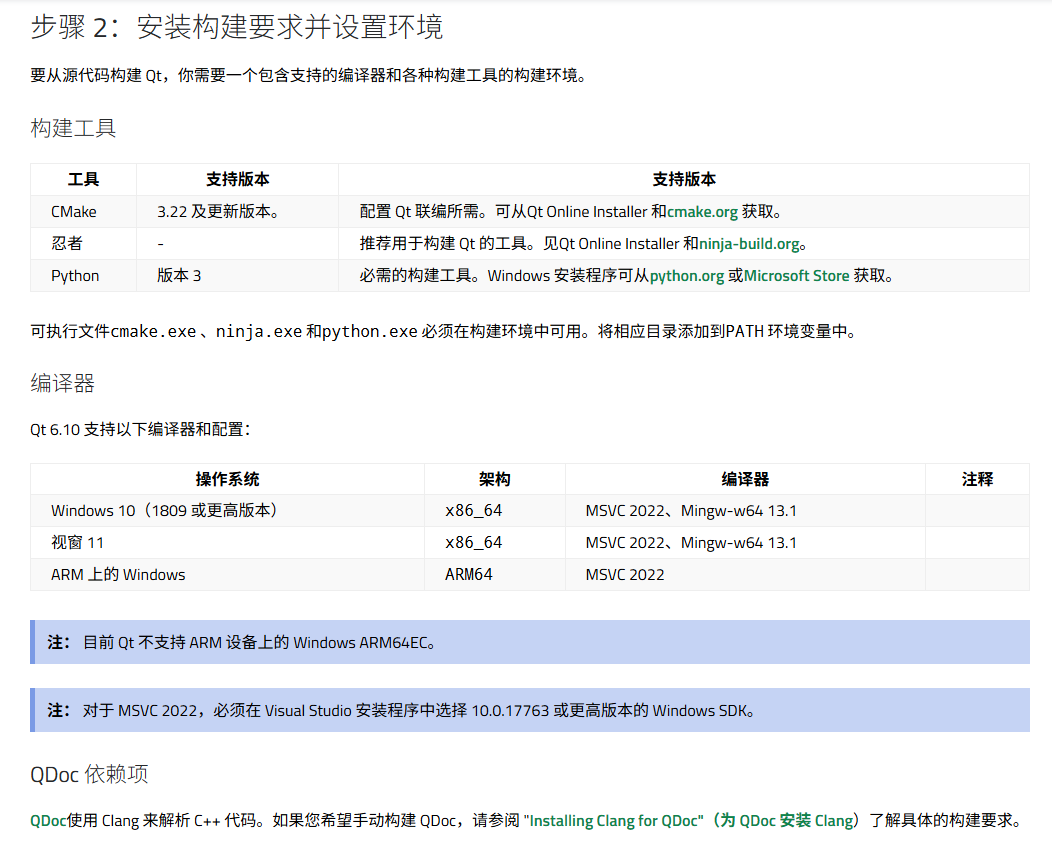Click the 操作系统 column header
The width and height of the screenshot is (1052, 861).
pos(228,479)
